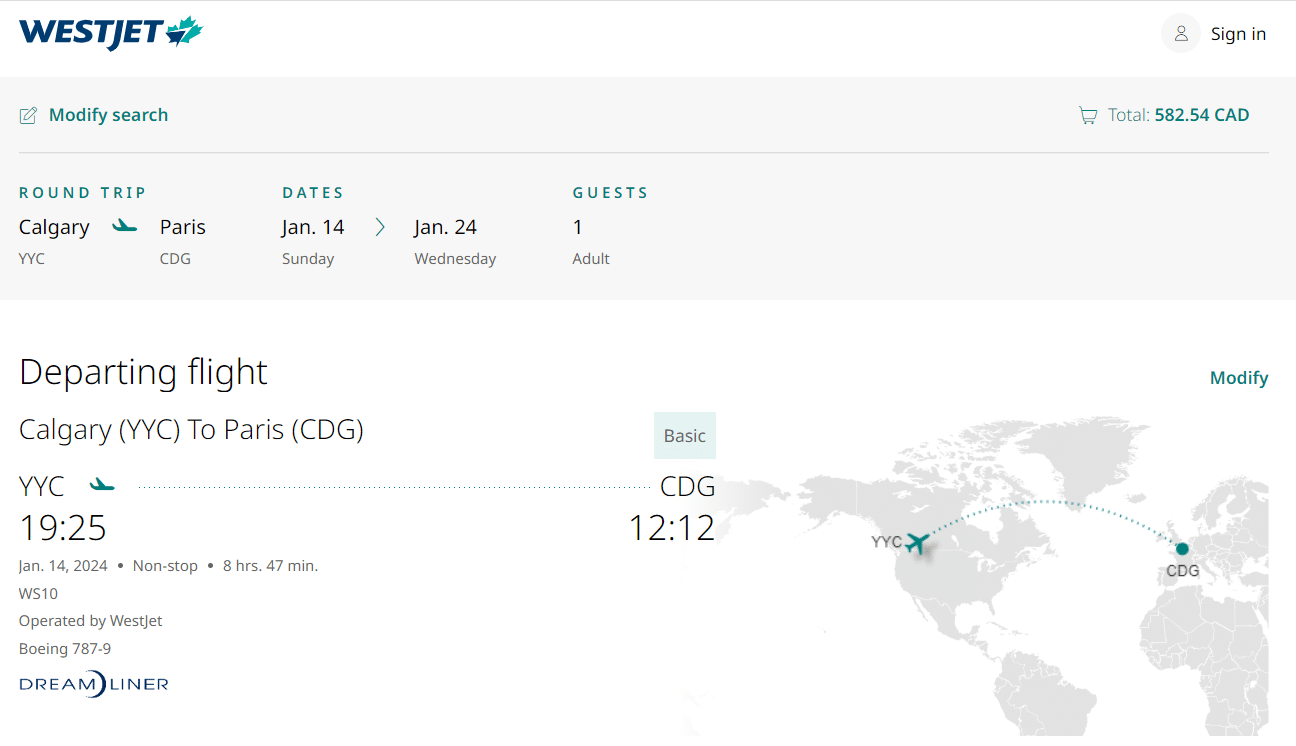Click the Dreamliner logo
Image resolution: width=1296 pixels, height=746 pixels.
point(94,684)
